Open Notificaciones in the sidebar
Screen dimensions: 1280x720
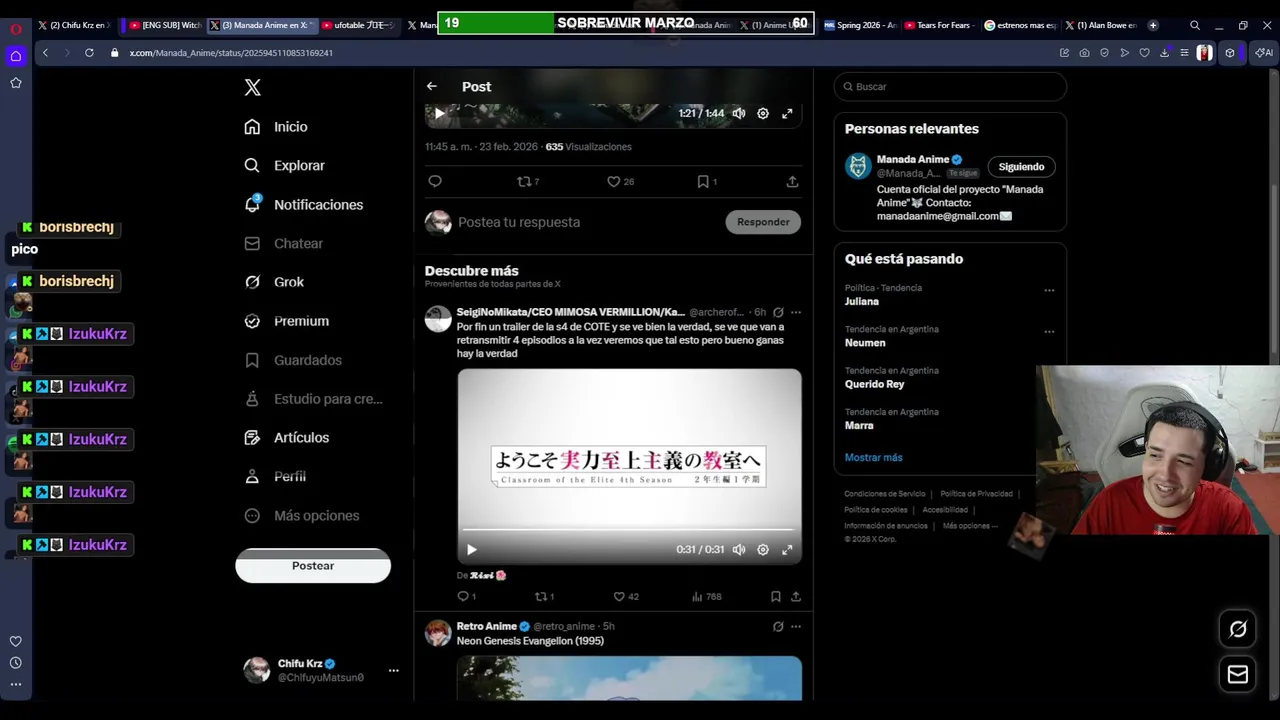click(x=304, y=205)
